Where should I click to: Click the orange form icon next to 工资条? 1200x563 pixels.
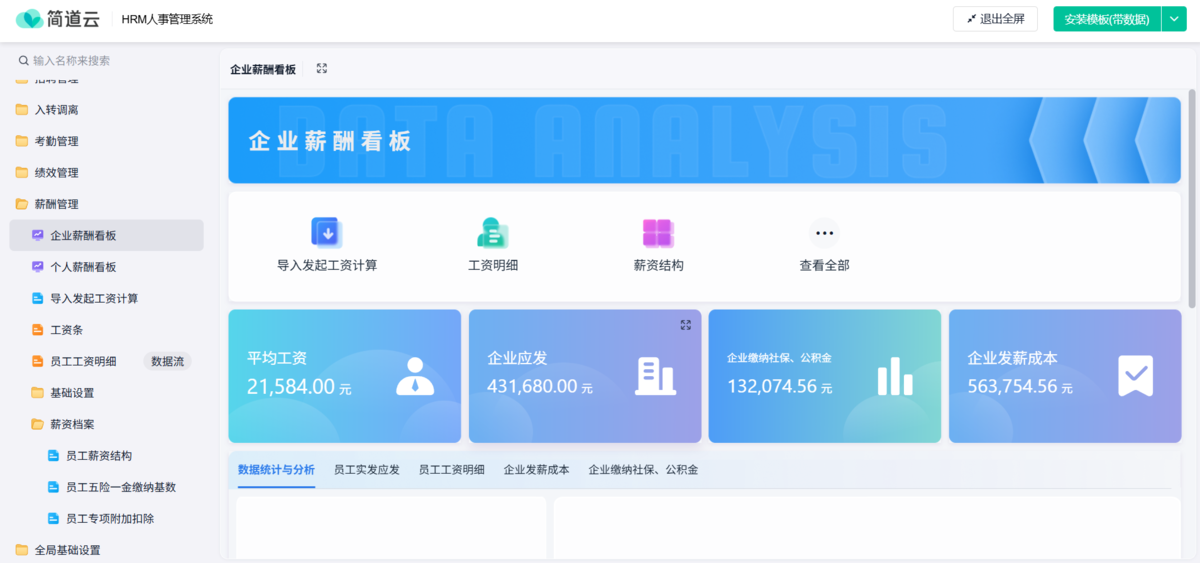click(38, 330)
